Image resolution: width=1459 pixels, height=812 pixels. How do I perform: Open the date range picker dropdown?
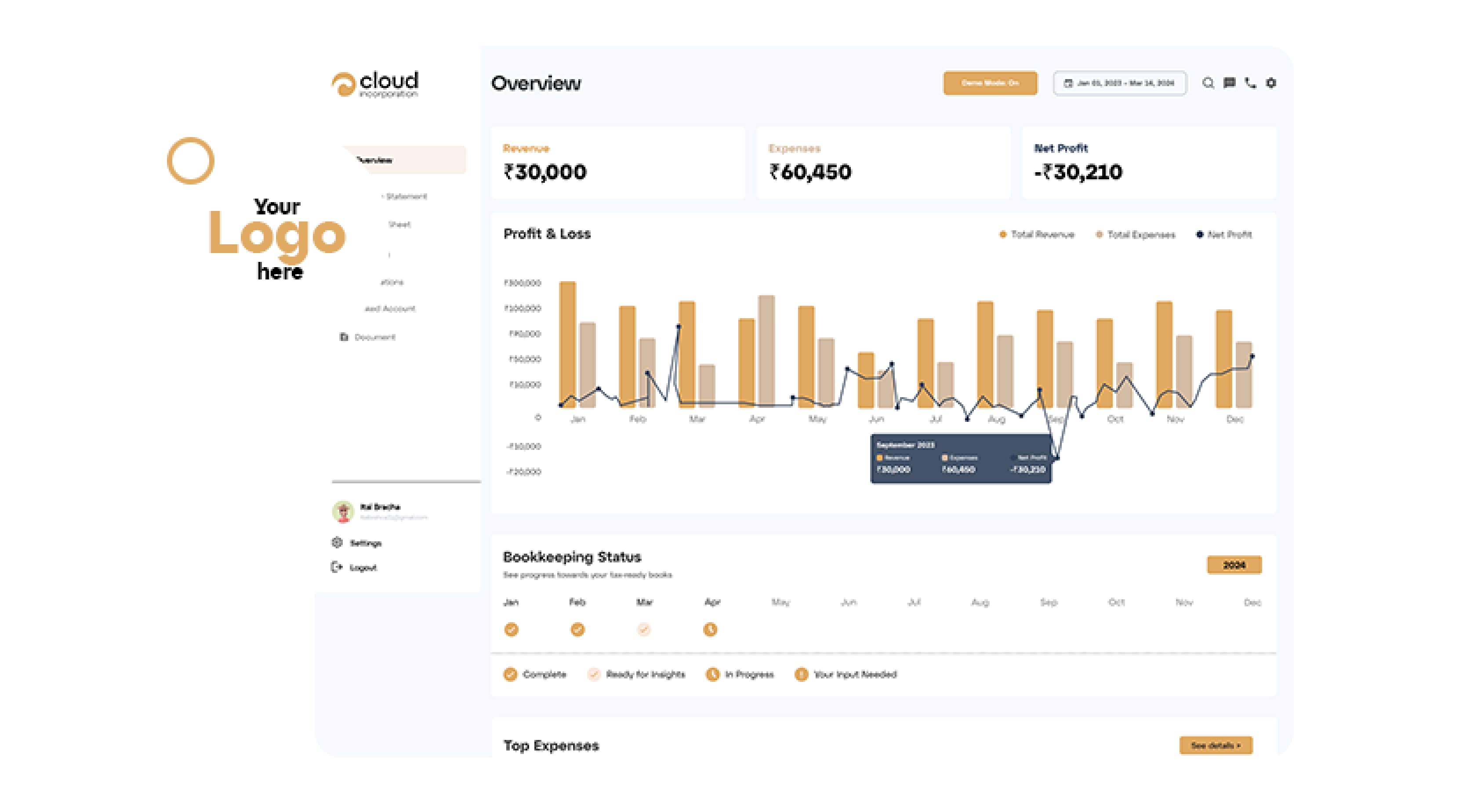tap(1120, 83)
